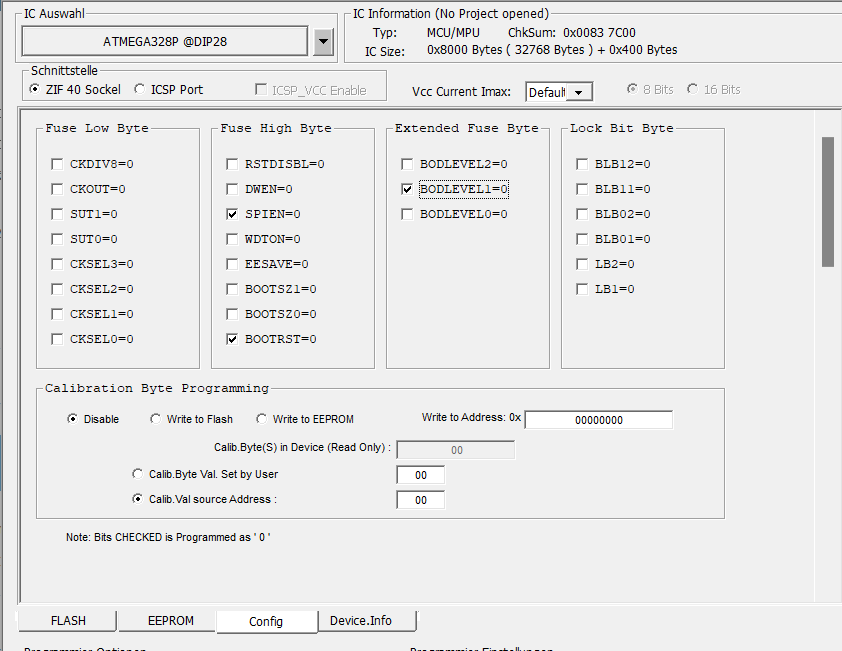This screenshot has height=651, width=842.
Task: Click the Calib.Val source address field
Action: click(x=420, y=500)
